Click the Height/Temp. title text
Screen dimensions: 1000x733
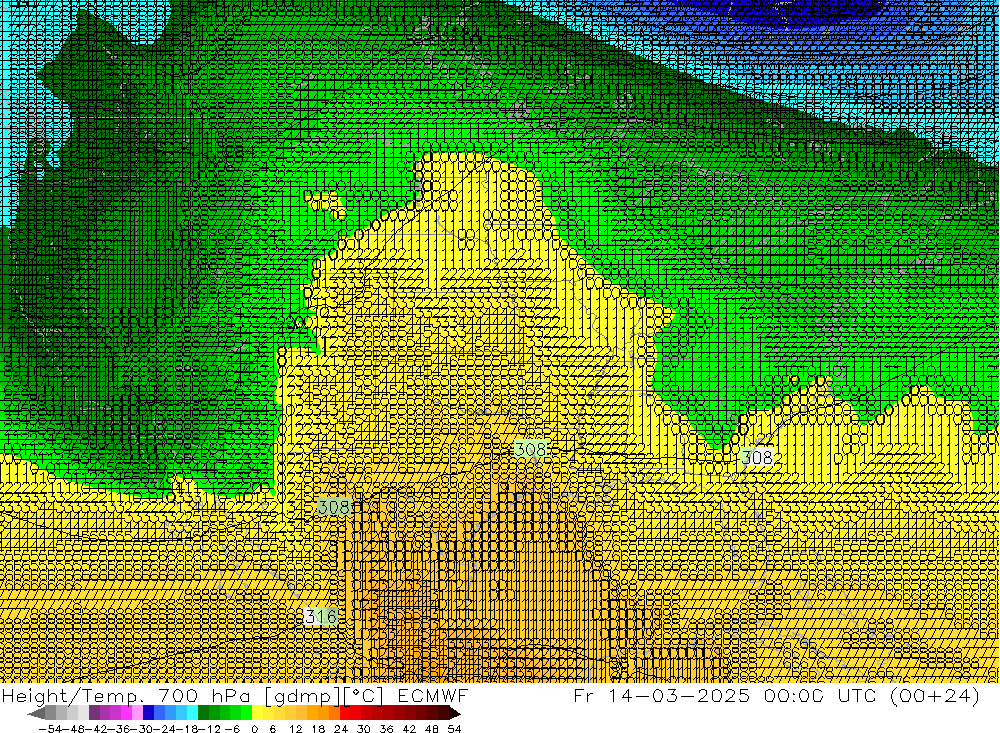coord(72,697)
